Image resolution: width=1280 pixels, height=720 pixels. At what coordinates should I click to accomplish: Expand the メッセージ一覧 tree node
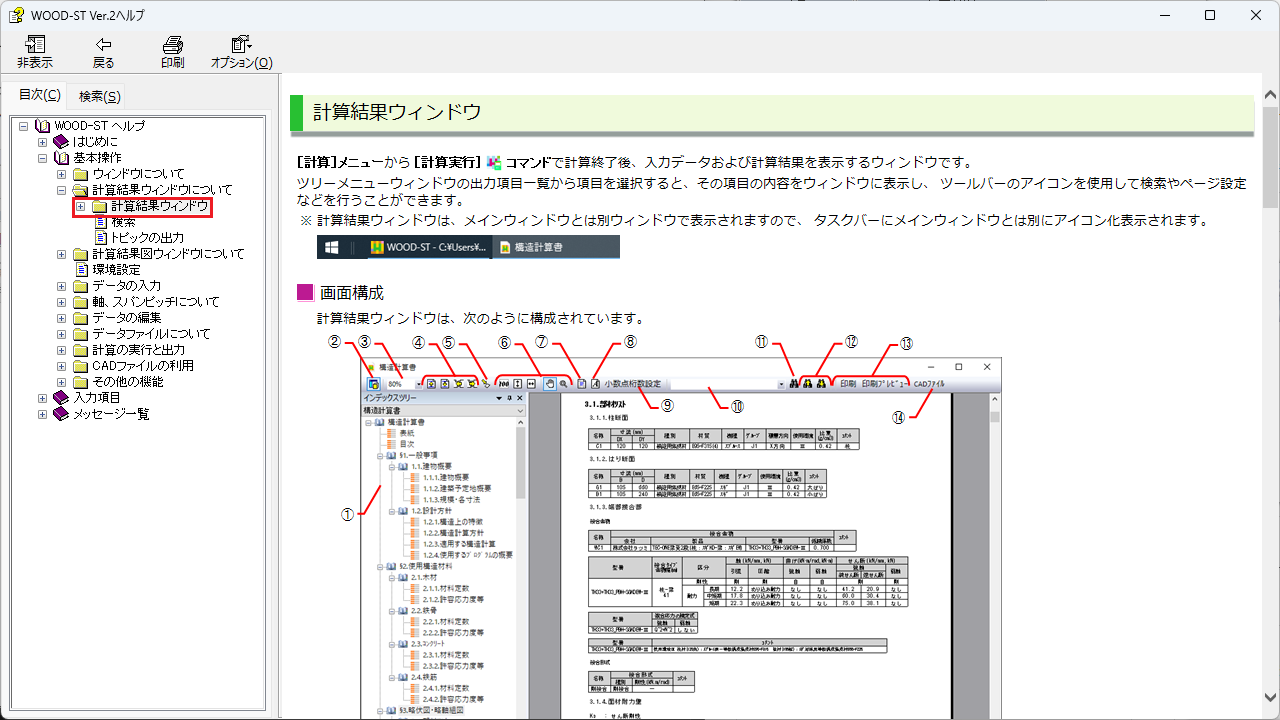[x=43, y=414]
